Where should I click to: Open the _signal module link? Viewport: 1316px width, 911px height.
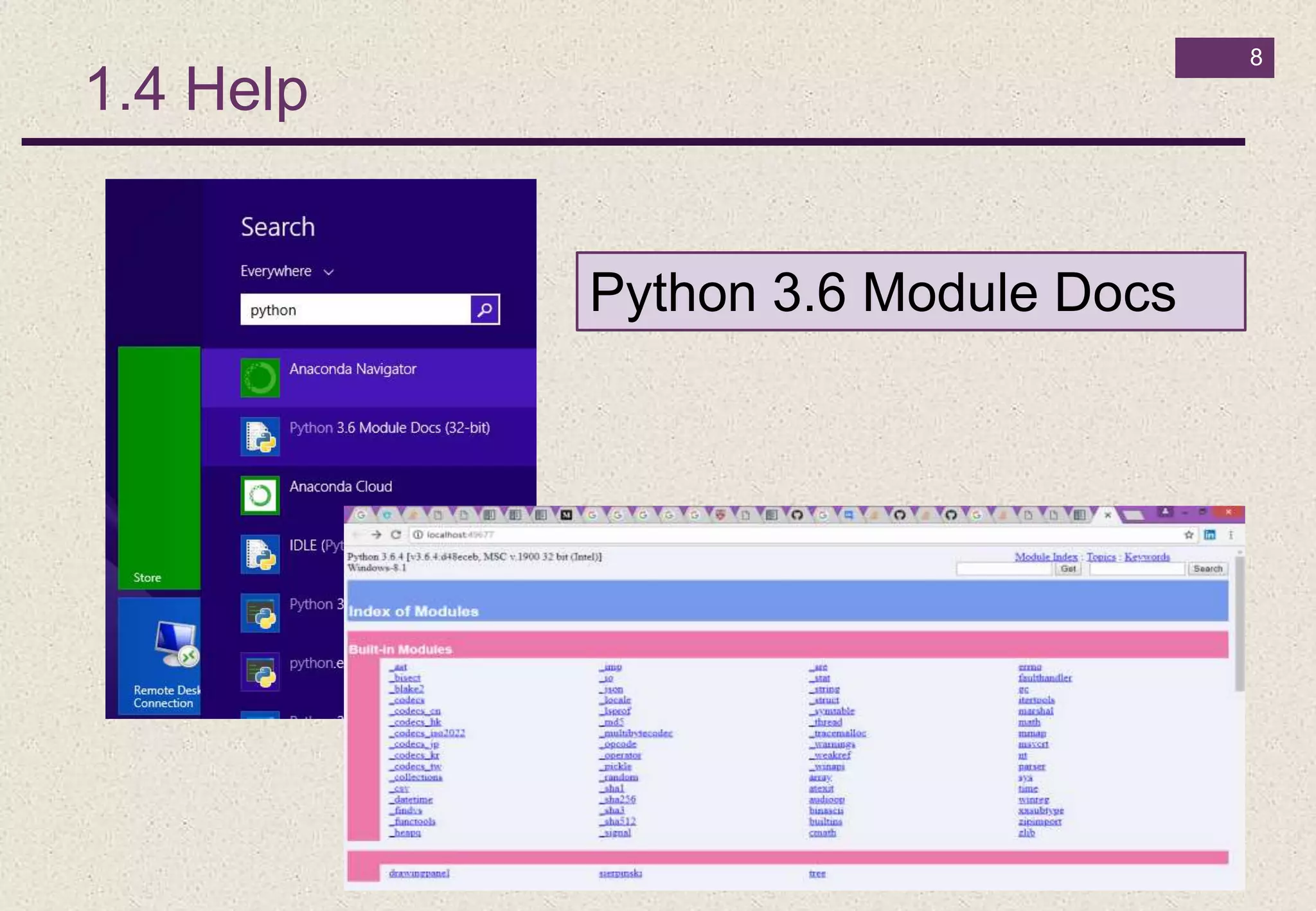(615, 833)
